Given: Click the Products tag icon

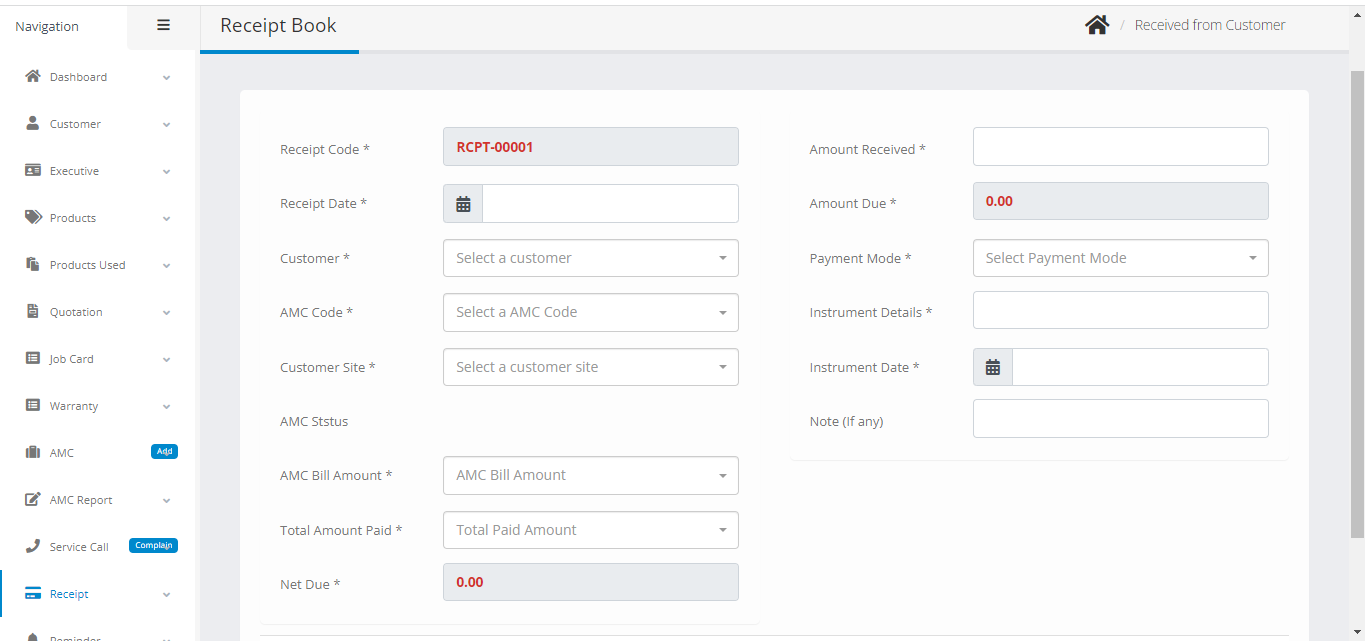Looking at the screenshot, I should 31,217.
